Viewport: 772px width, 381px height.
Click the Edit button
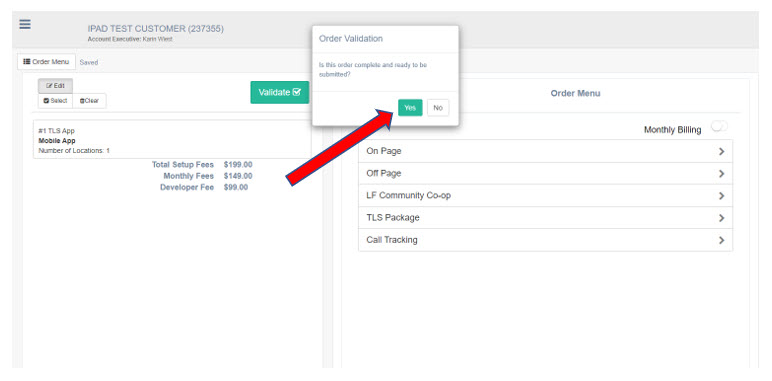[x=55, y=86]
